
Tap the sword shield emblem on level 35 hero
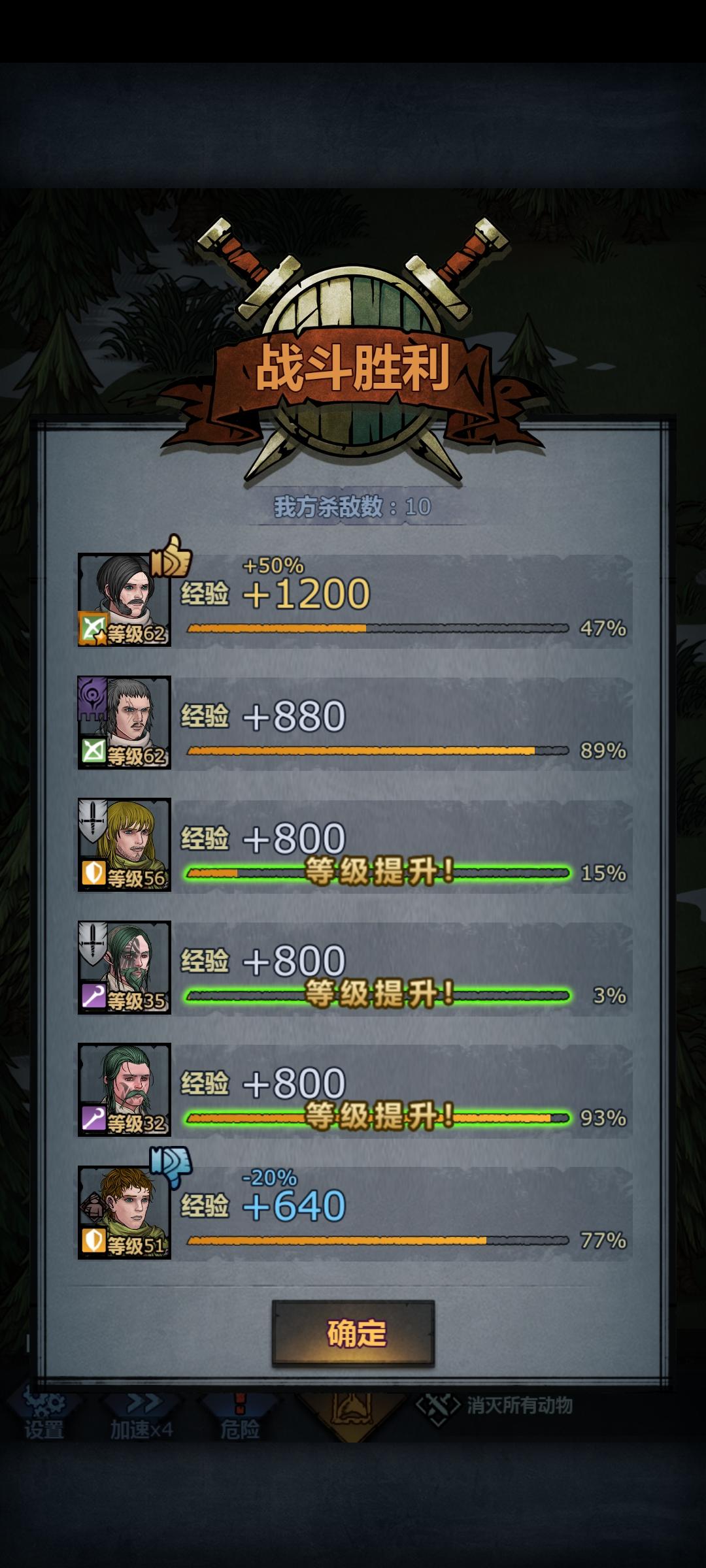click(x=93, y=943)
